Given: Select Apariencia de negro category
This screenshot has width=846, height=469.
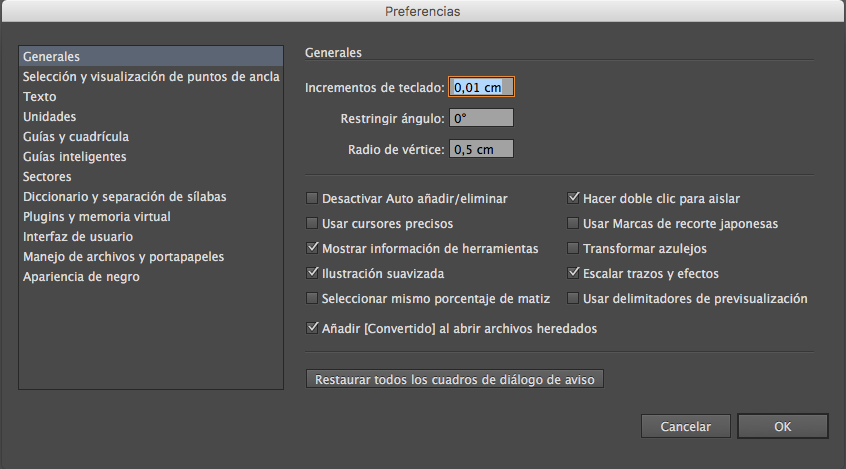Looking at the screenshot, I should coord(81,277).
